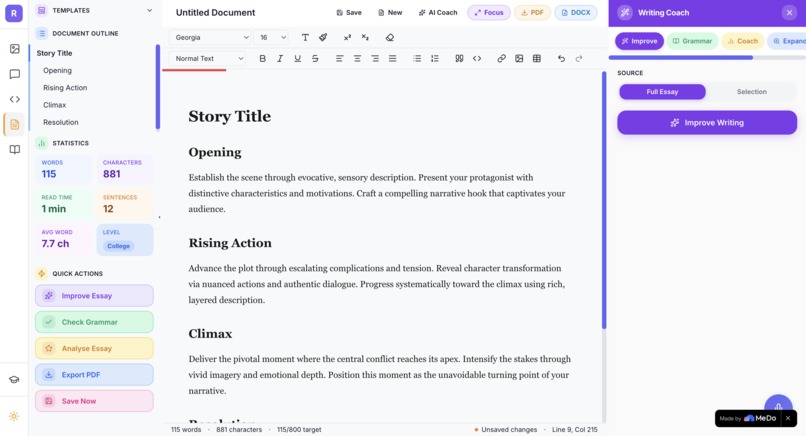Click Save Now quick action
Viewport: 806px width, 436px height.
(x=95, y=401)
